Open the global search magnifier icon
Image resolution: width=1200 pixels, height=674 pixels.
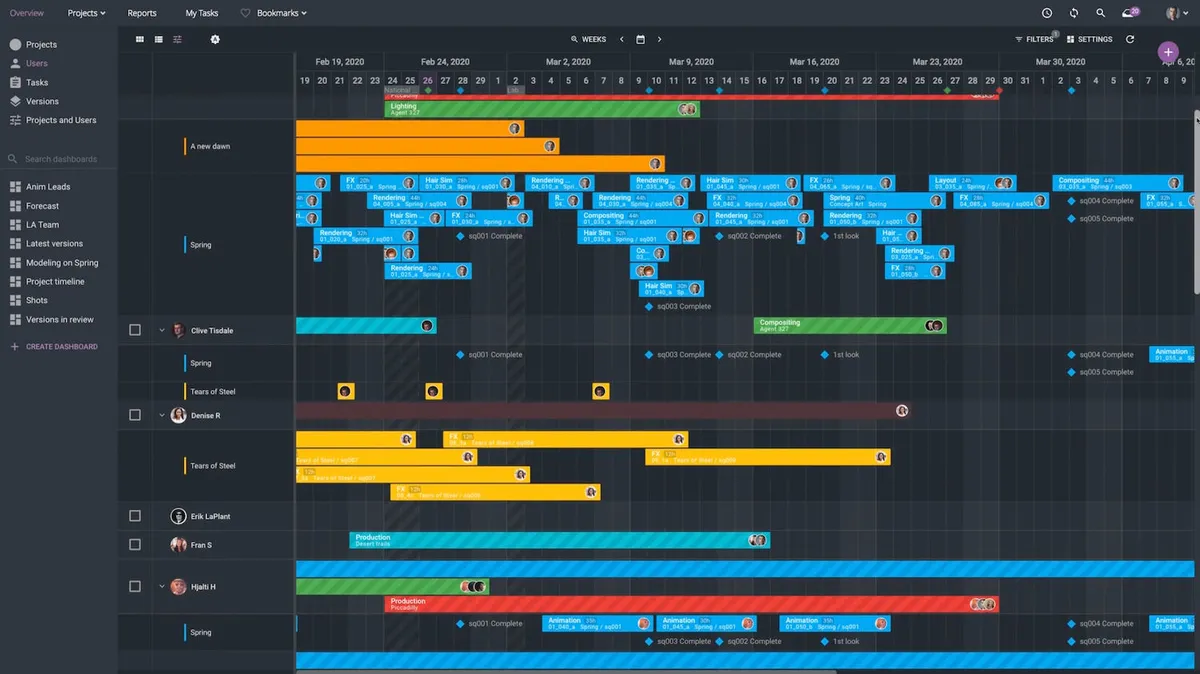[1100, 12]
